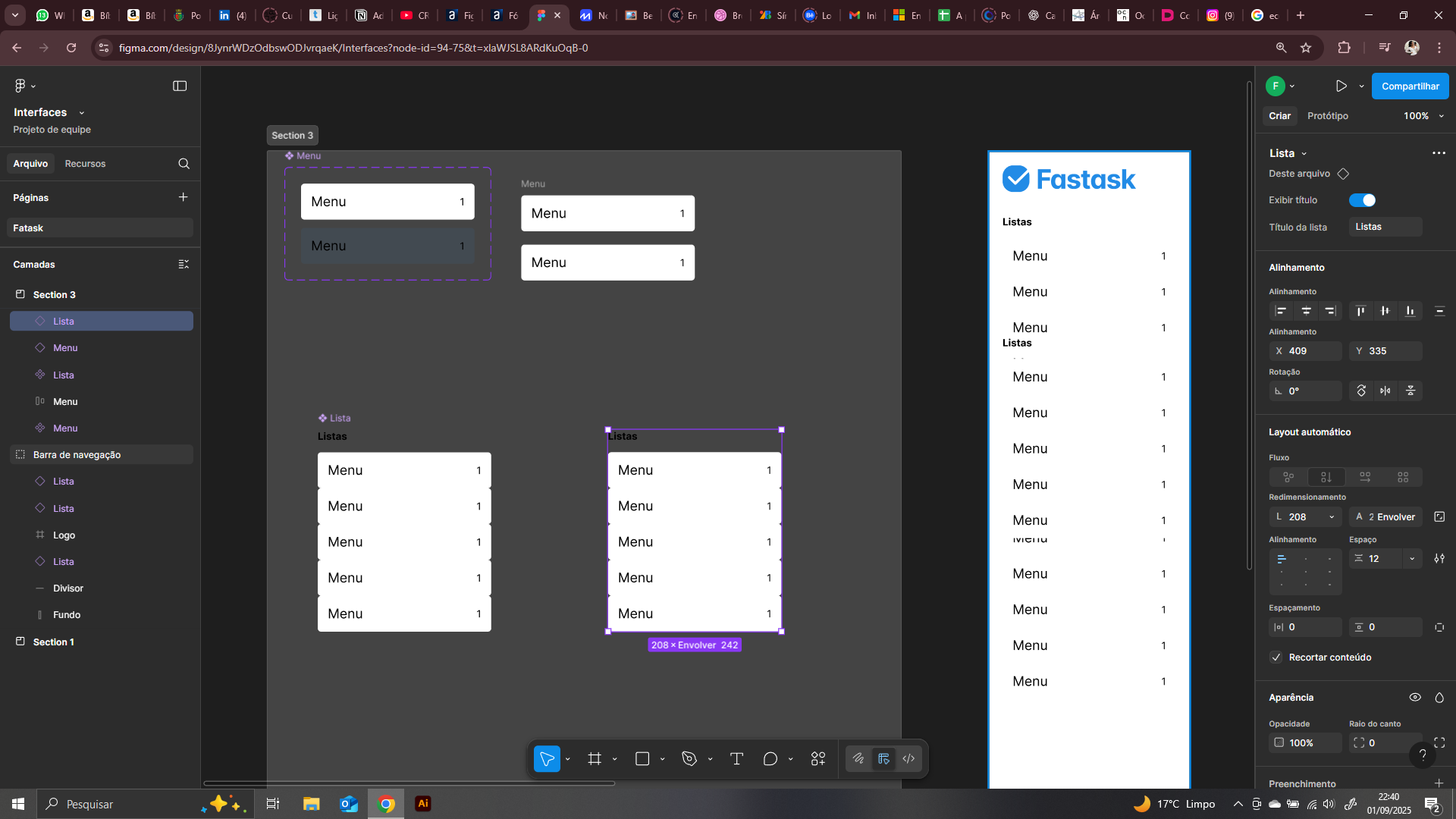Open the help question mark button
Image resolution: width=1456 pixels, height=819 pixels.
click(x=1423, y=755)
